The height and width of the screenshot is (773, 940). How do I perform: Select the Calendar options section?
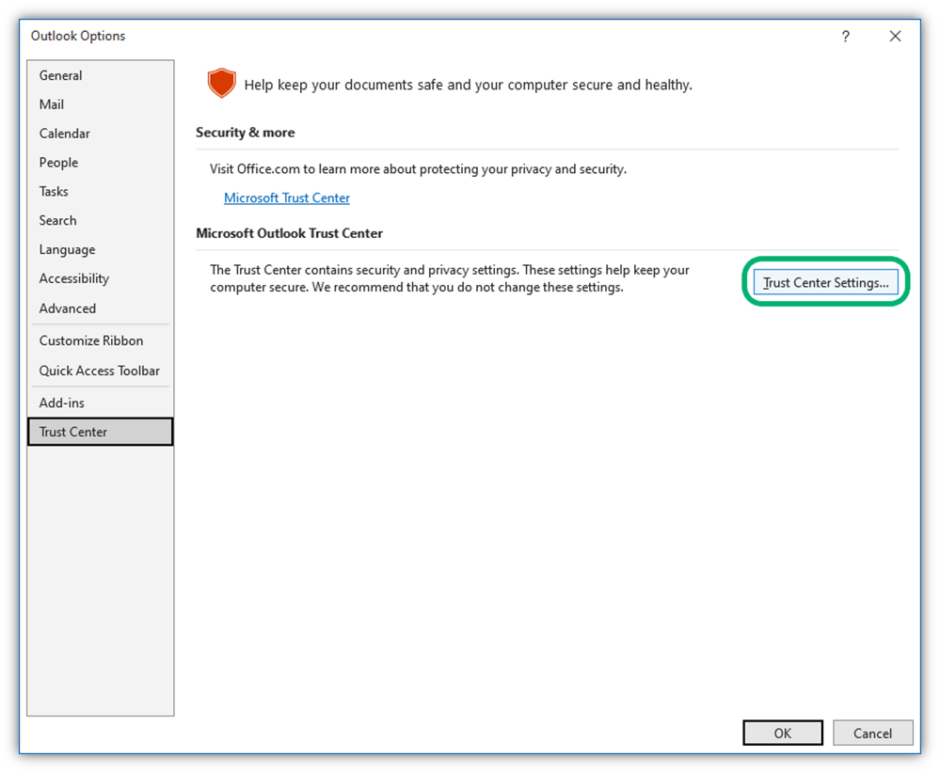(x=64, y=133)
